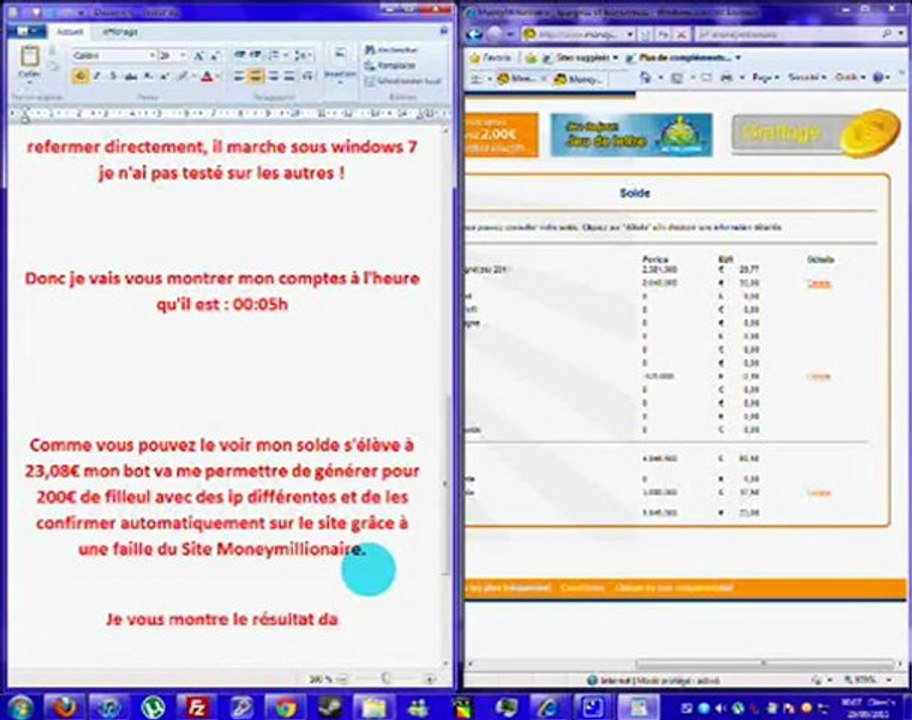
Task: Open FileZilla from the taskbar
Action: 197,707
